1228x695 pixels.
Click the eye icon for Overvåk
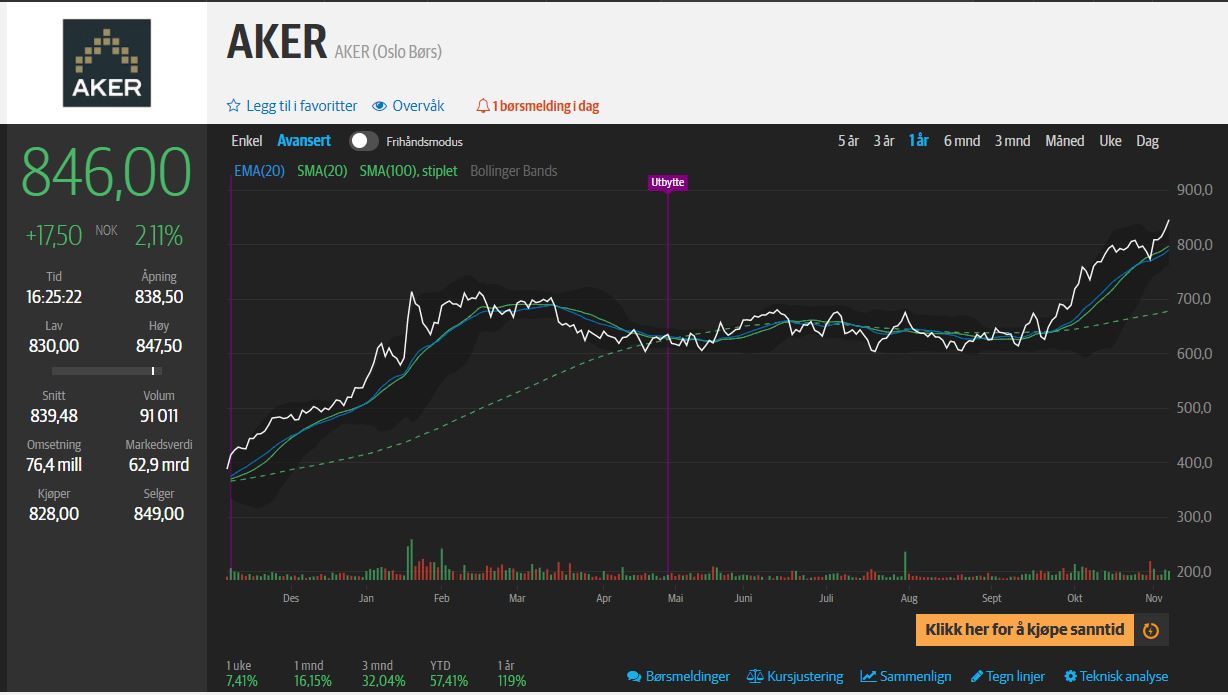click(x=380, y=106)
